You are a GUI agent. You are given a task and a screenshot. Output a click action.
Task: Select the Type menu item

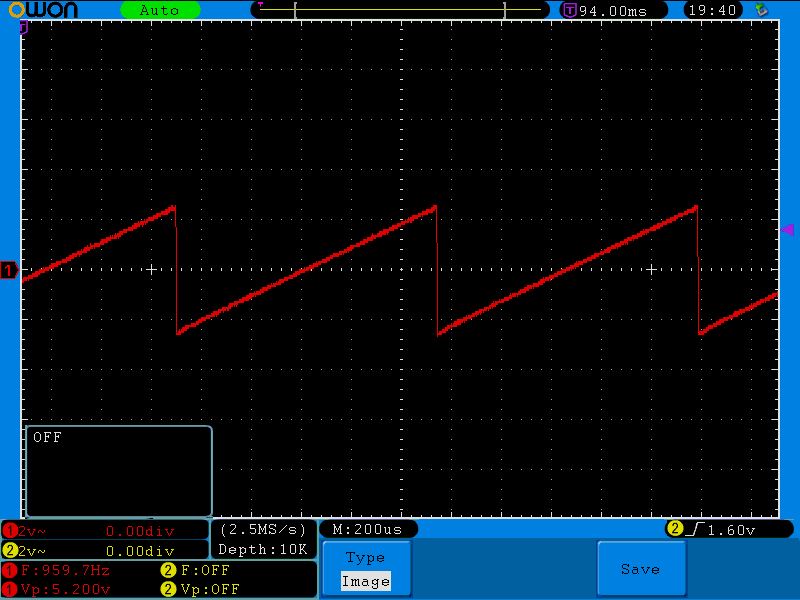pyautogui.click(x=365, y=558)
